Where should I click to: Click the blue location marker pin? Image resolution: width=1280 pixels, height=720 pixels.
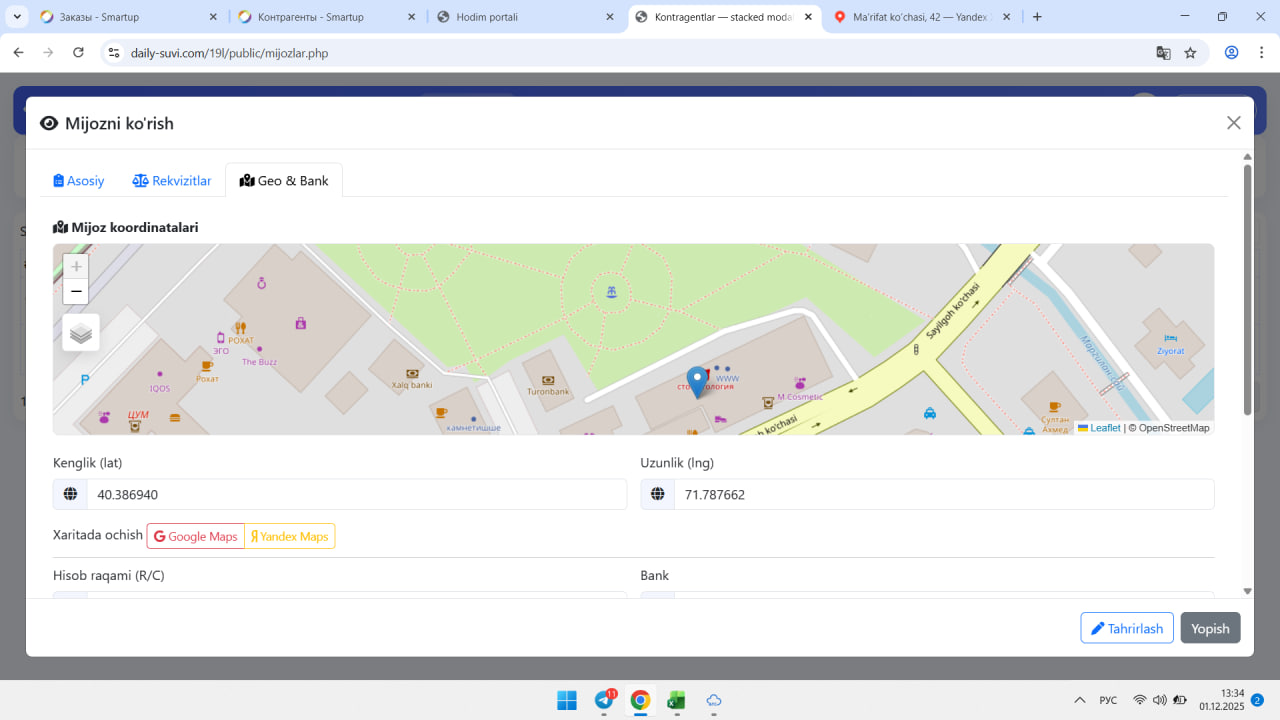click(697, 382)
